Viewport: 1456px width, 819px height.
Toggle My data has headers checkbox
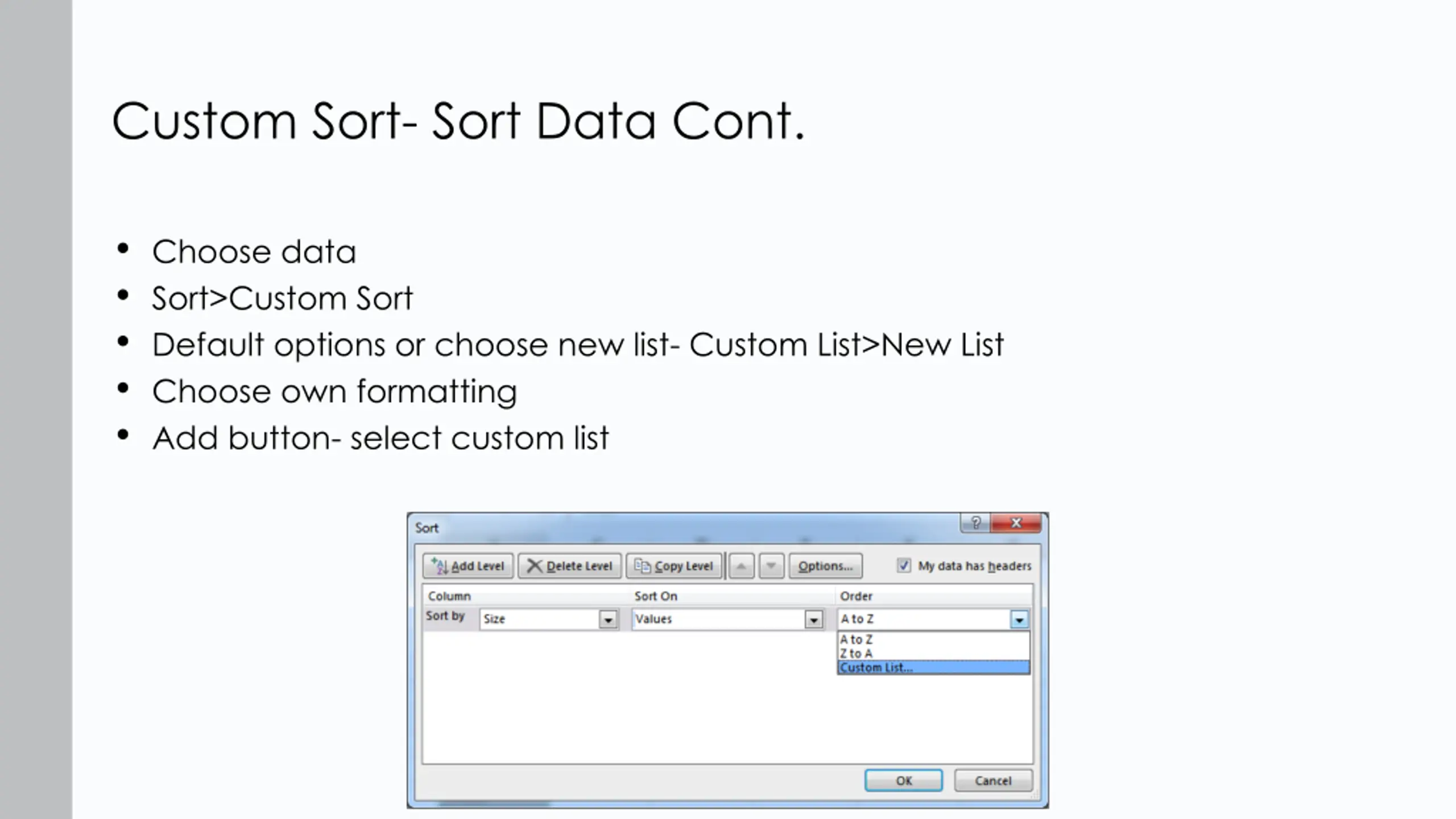(904, 565)
